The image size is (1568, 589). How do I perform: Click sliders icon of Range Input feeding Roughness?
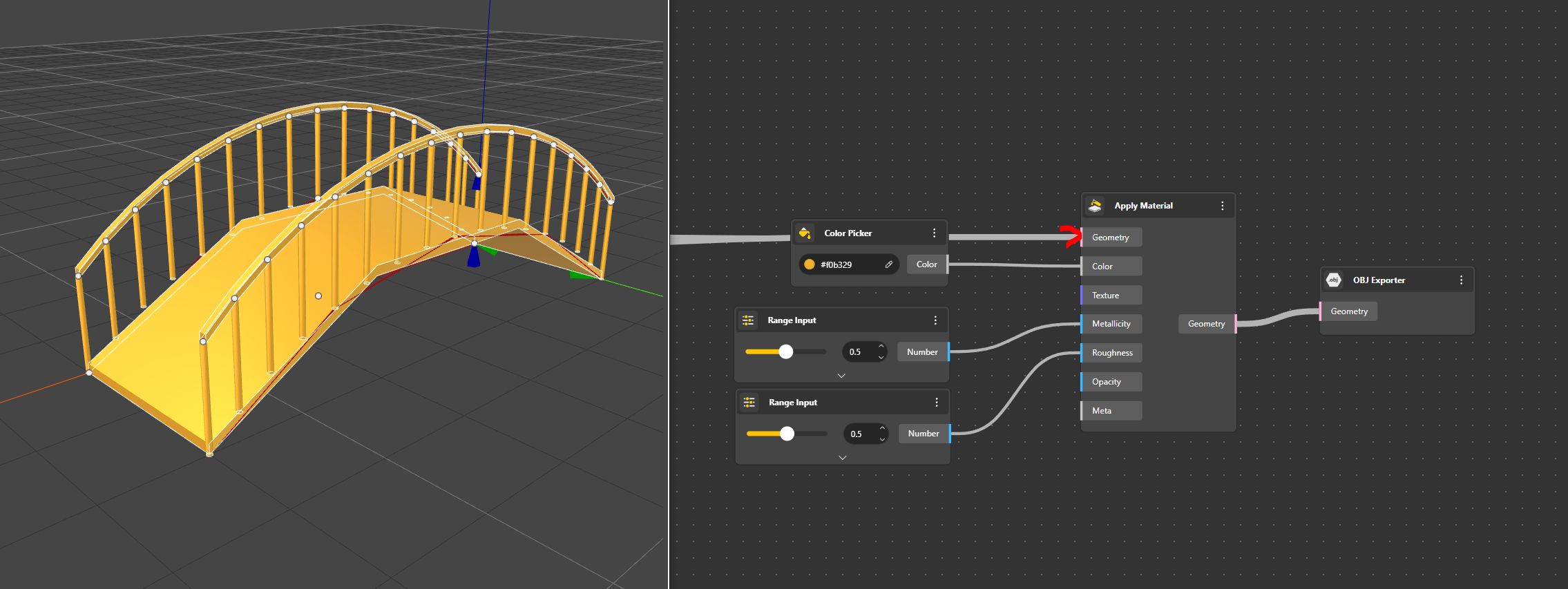pos(749,403)
